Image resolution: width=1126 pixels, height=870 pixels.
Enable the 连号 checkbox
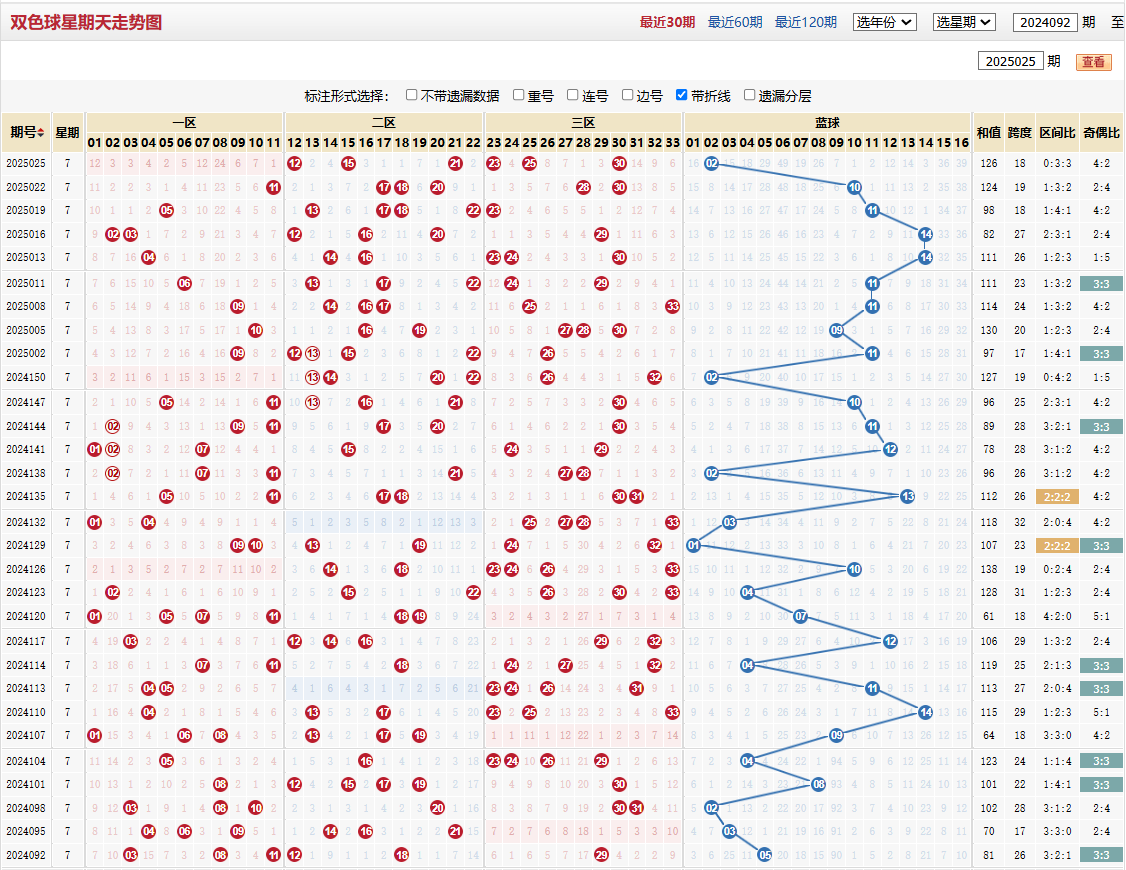[572, 95]
